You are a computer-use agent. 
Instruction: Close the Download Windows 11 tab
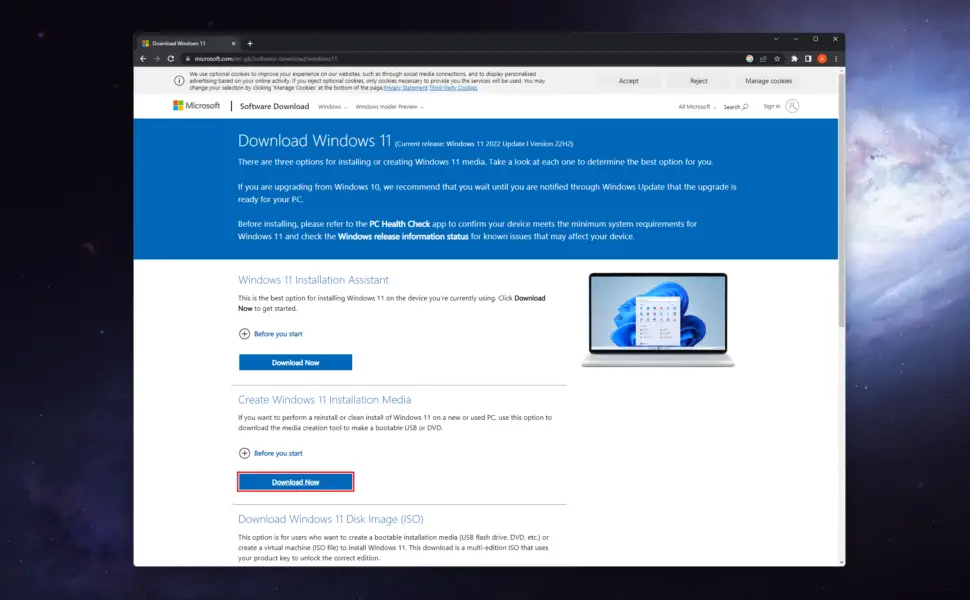tap(233, 43)
